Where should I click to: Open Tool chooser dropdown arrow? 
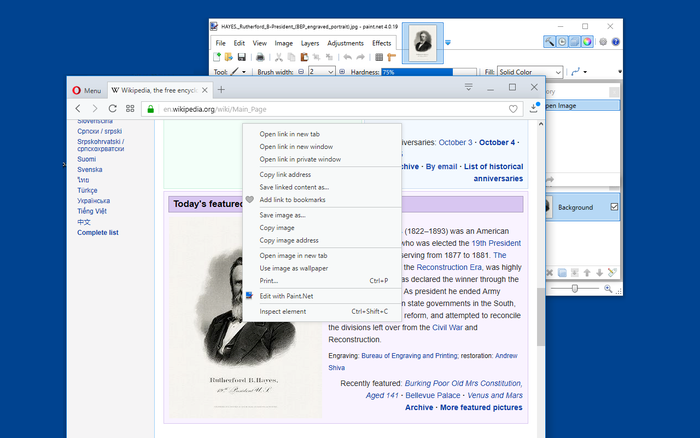244,72
